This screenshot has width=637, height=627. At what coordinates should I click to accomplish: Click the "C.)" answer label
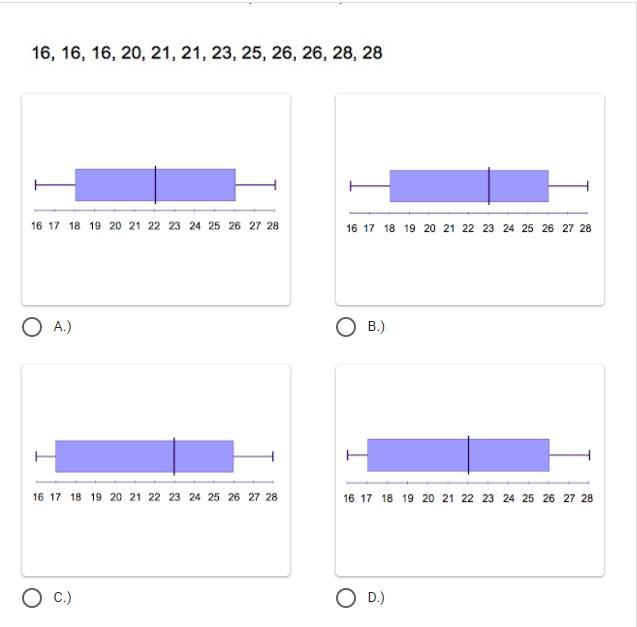[62, 598]
